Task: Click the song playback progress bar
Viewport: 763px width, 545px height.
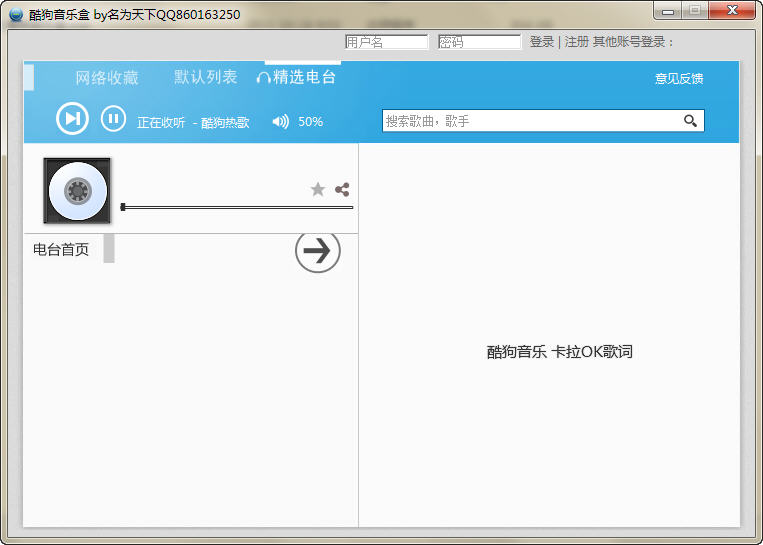Action: coord(237,207)
